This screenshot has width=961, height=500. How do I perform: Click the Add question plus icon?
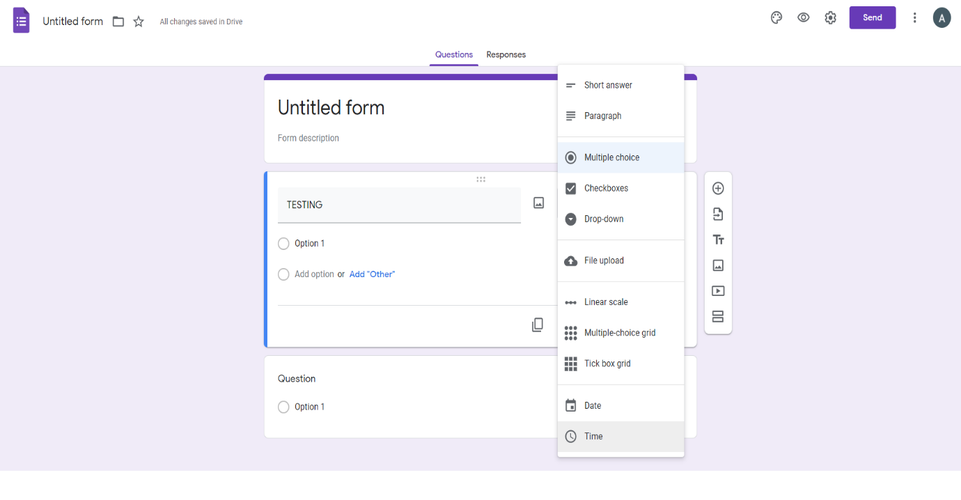718,188
